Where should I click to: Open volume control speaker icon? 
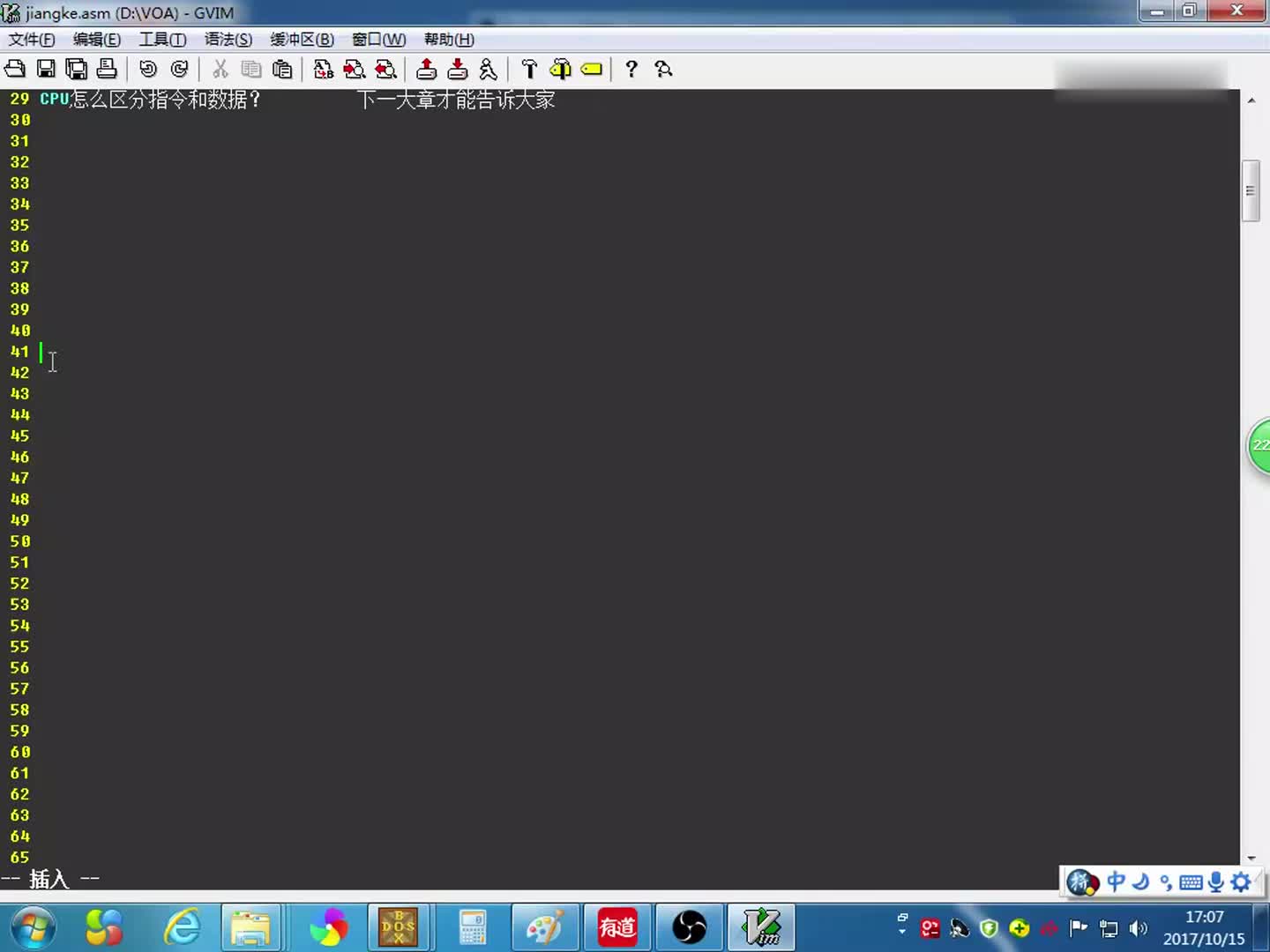tap(1138, 928)
